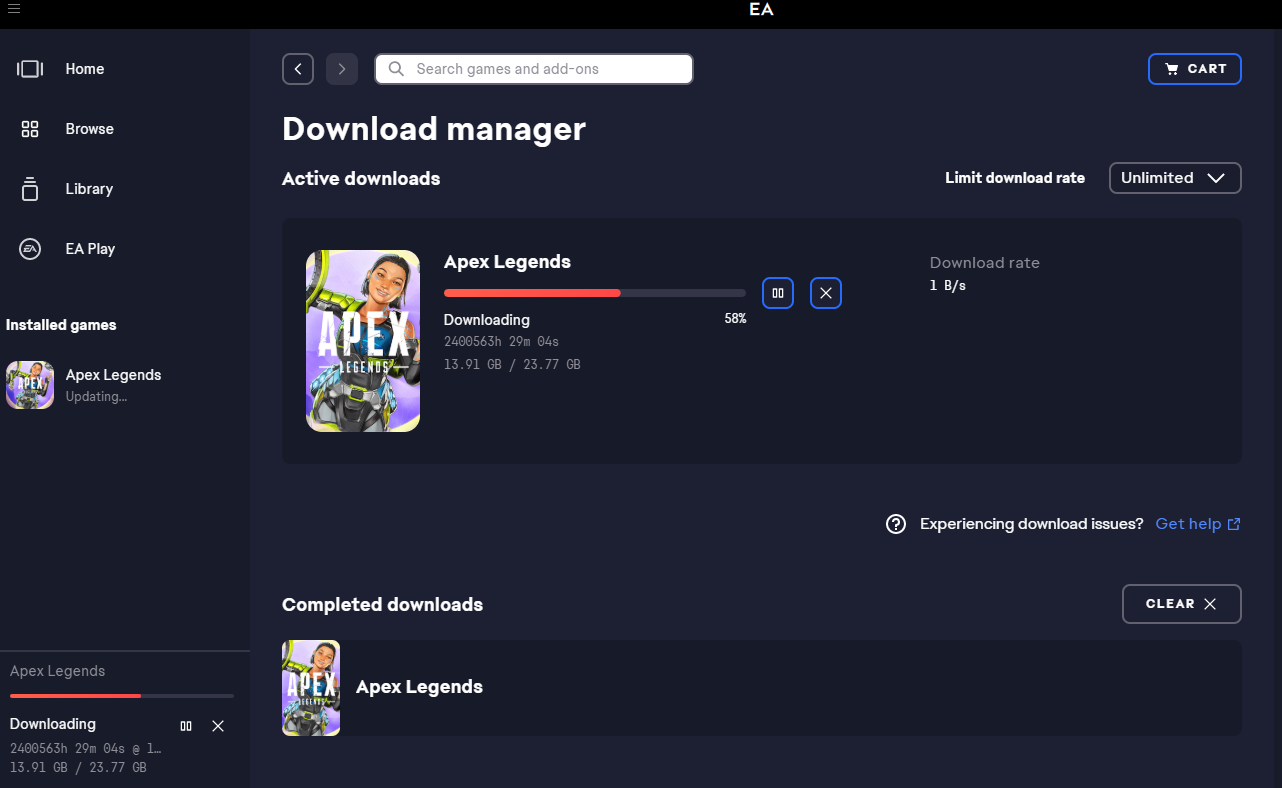Open the Get help link
The height and width of the screenshot is (788, 1282).
(x=1198, y=524)
